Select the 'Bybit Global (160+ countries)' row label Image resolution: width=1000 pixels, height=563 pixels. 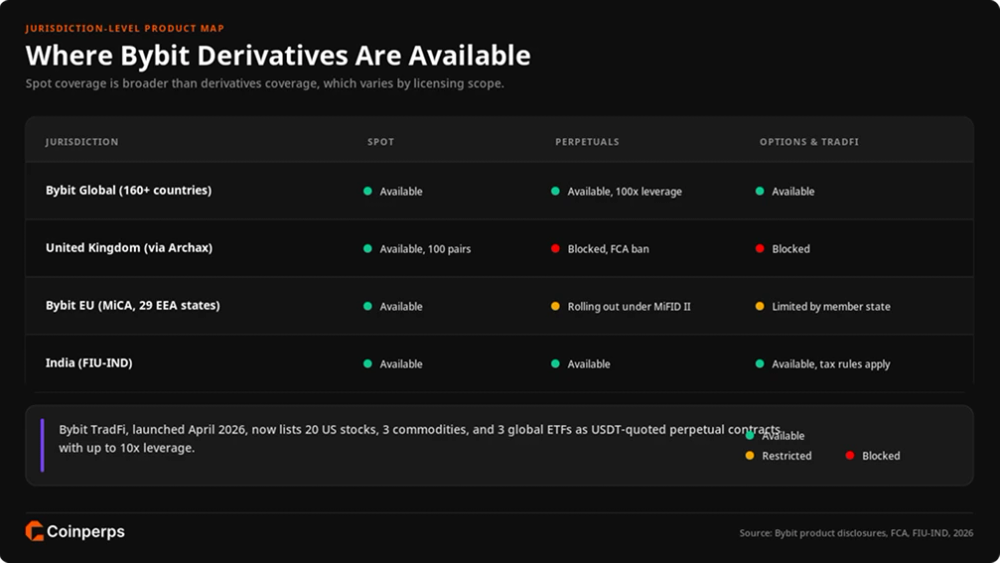(x=128, y=190)
